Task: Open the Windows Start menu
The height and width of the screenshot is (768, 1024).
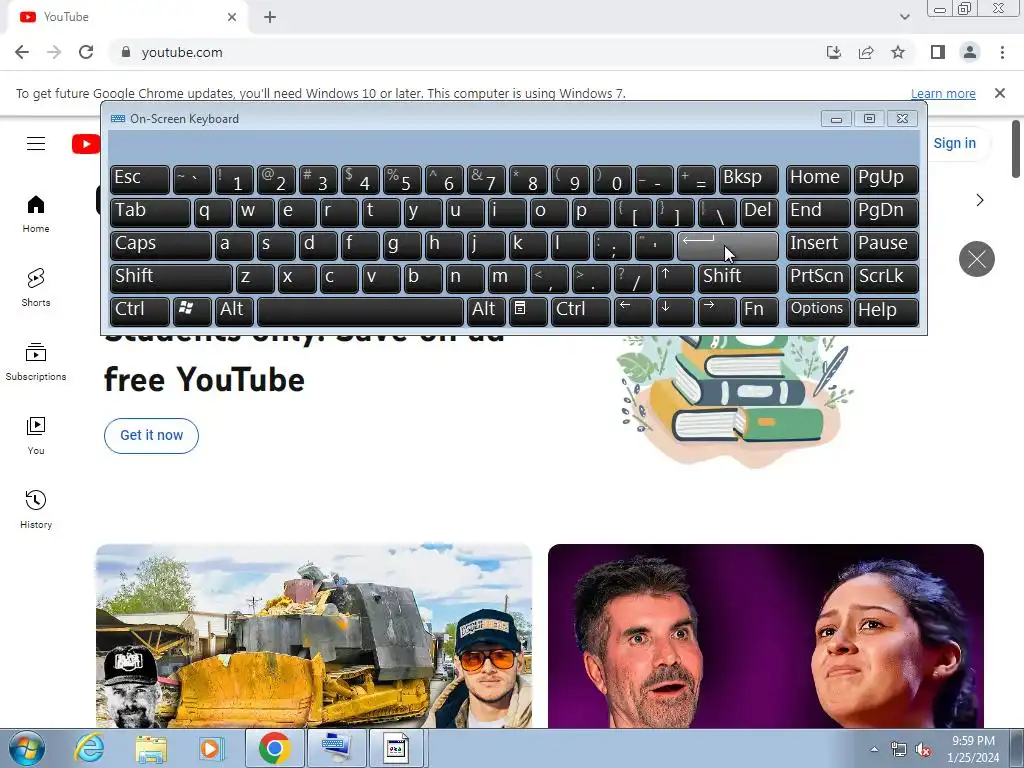Action: tap(26, 748)
